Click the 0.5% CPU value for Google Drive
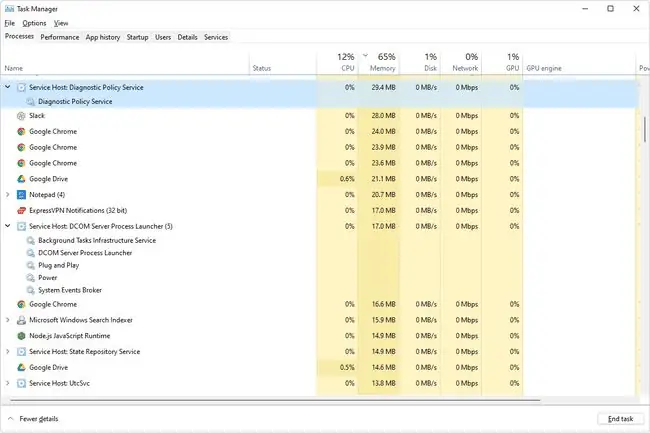This screenshot has width=650, height=433. [x=347, y=368]
